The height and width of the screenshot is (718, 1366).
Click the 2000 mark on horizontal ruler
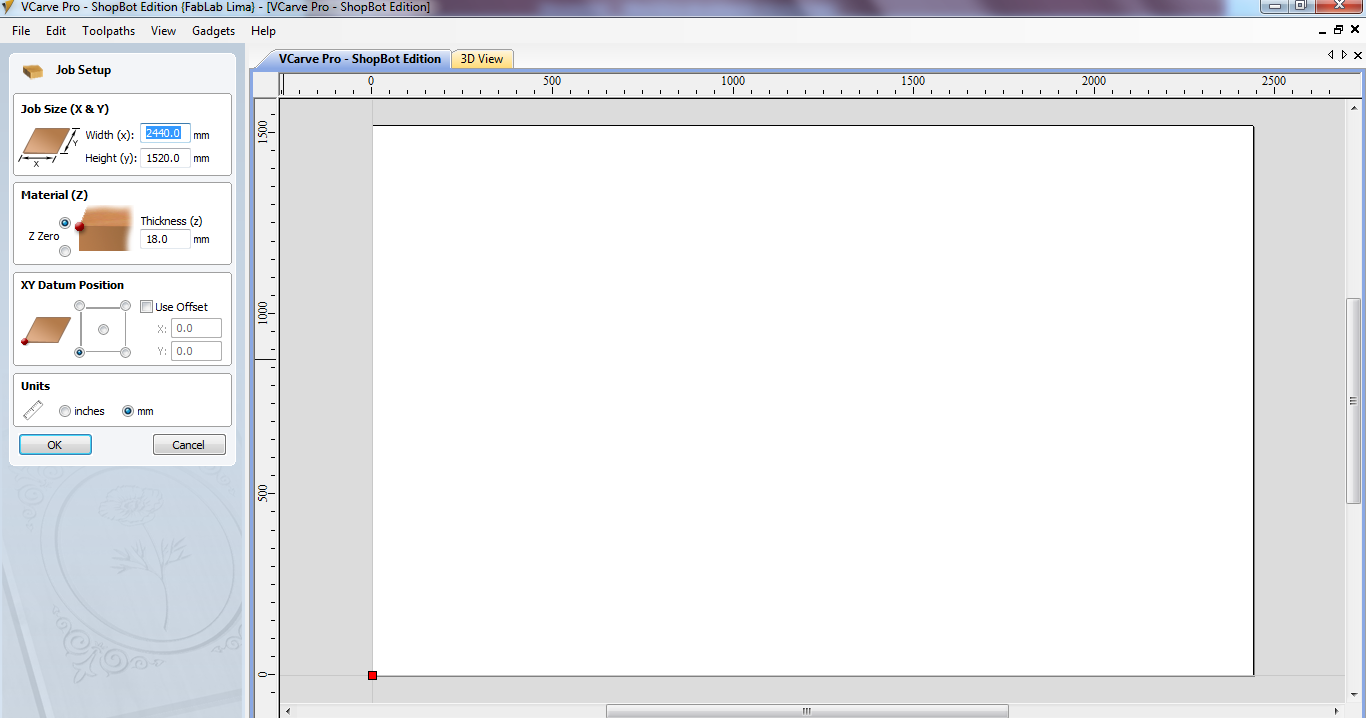coord(1094,81)
